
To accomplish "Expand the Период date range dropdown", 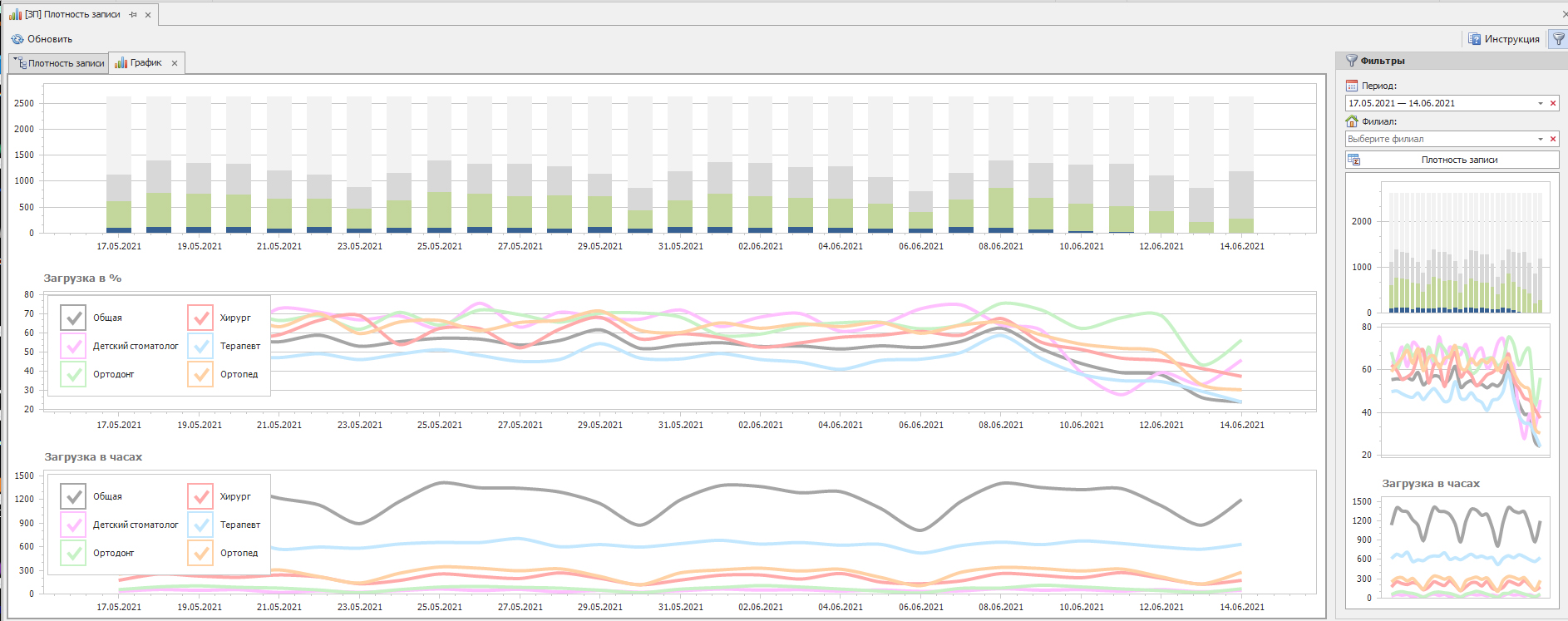I will point(1540,103).
